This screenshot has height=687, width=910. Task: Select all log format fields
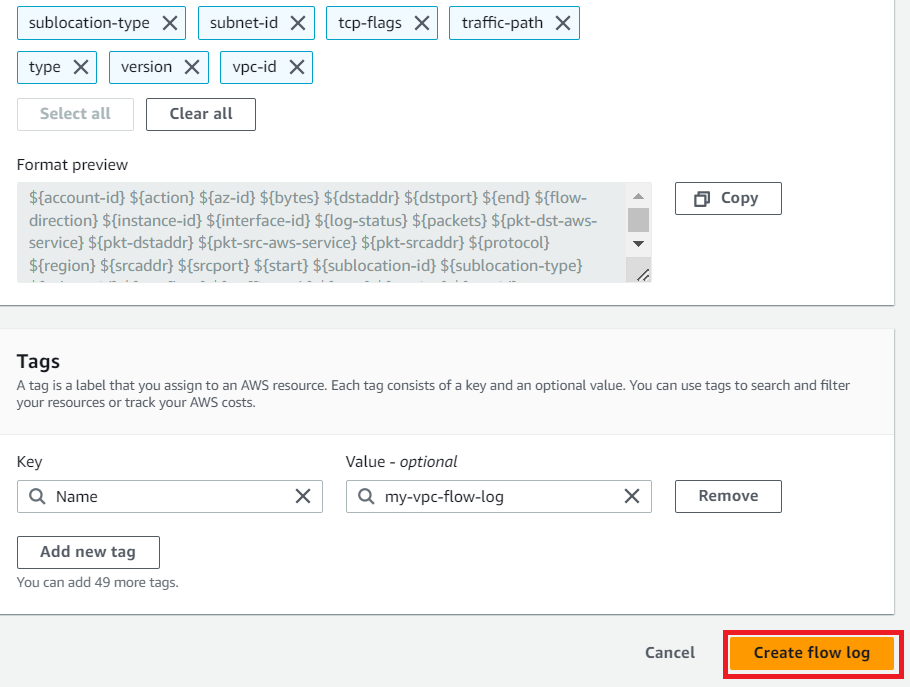pos(74,114)
